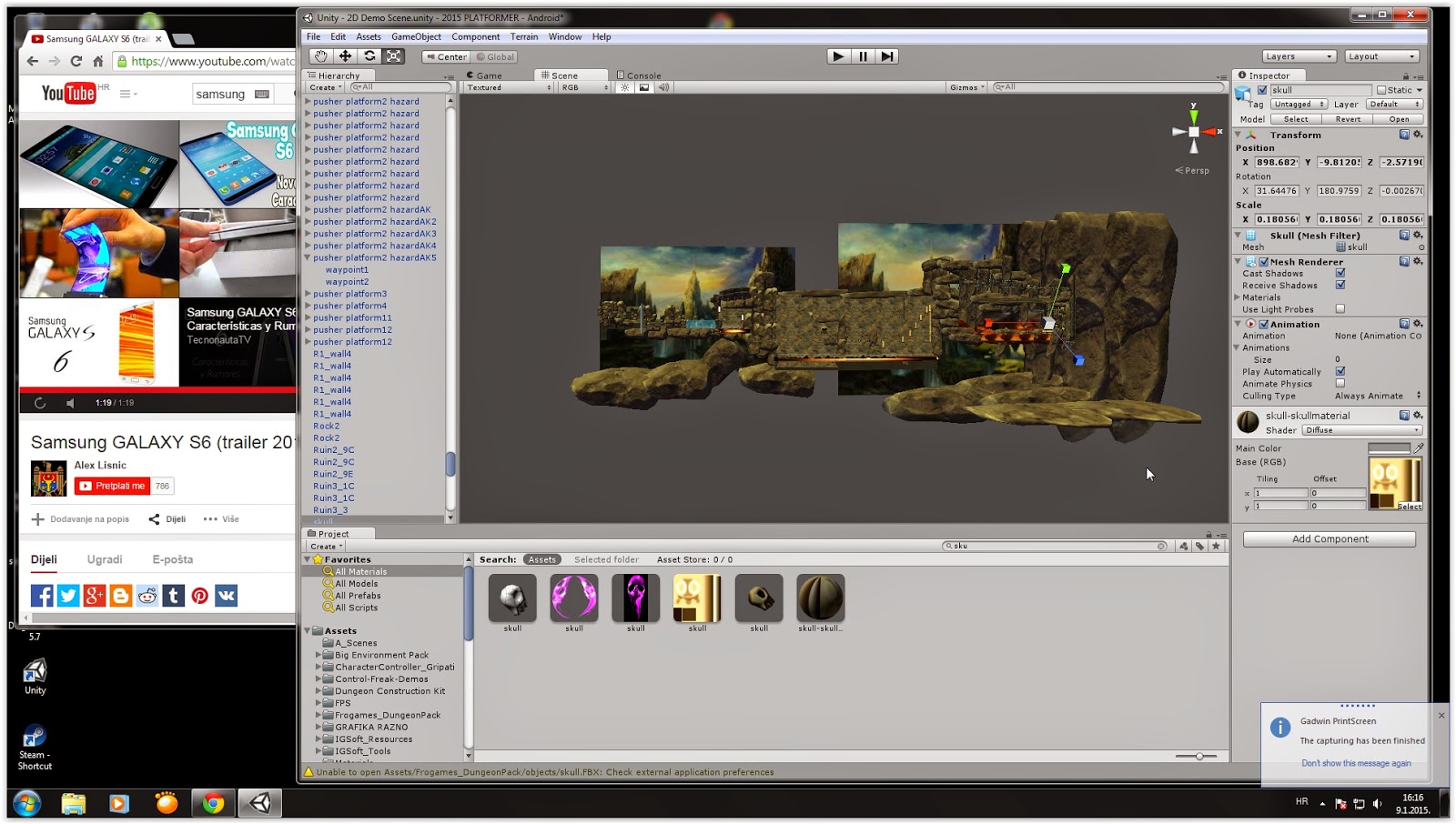
Task: Toggle the Cast Shadows checkbox
Action: tap(1340, 274)
